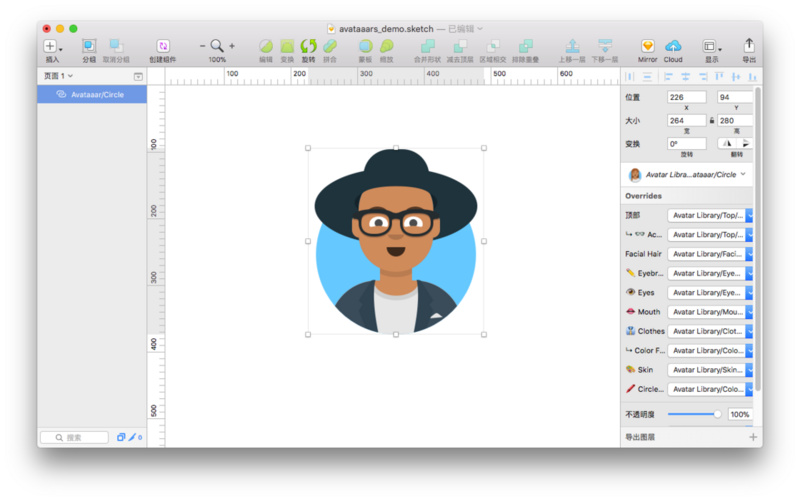Click the 创建组件 create symbol icon
Screen dimensions: 800x501
point(163,46)
